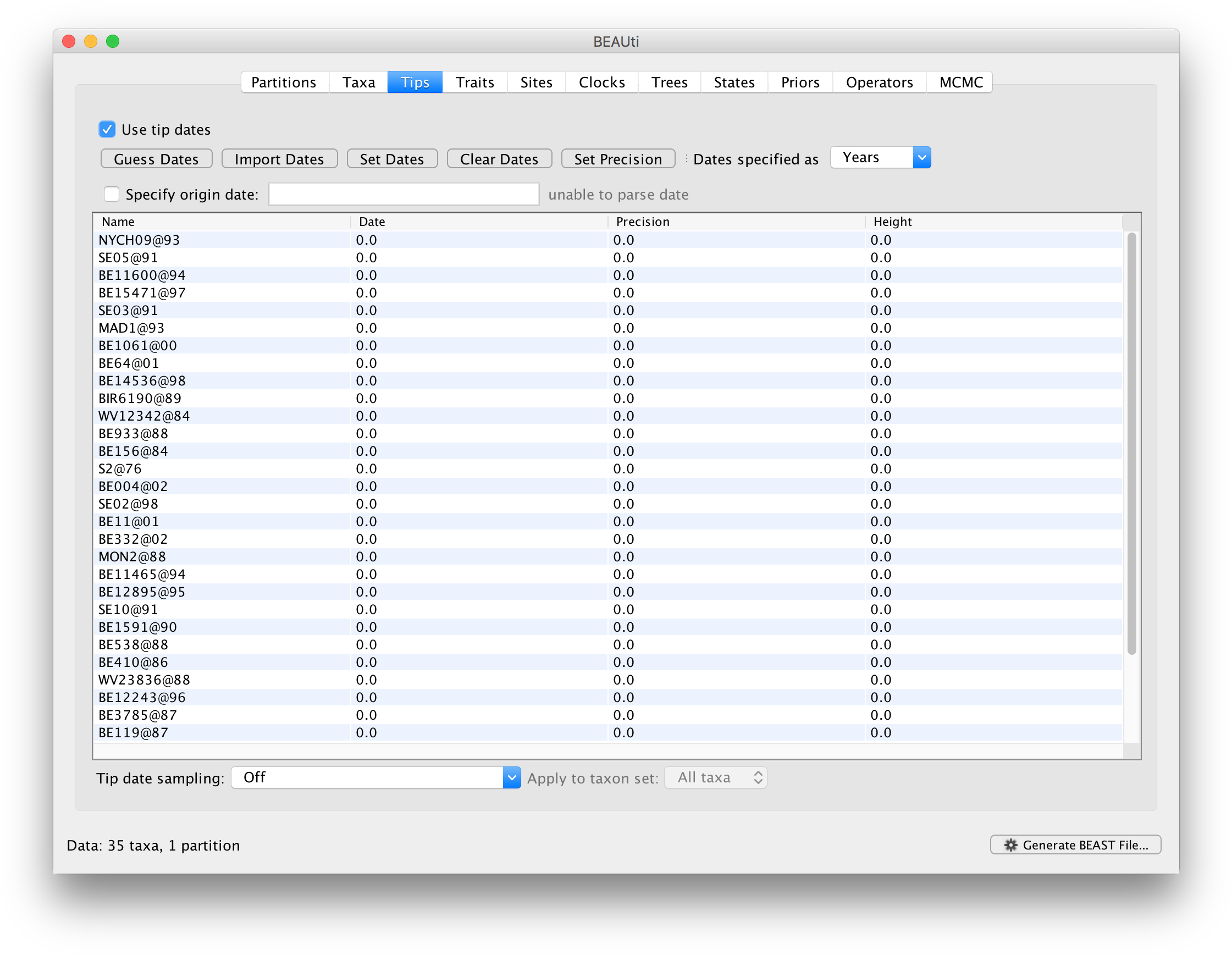Open the Clocks tab
Viewport: 1232px width, 955px height.
click(601, 82)
